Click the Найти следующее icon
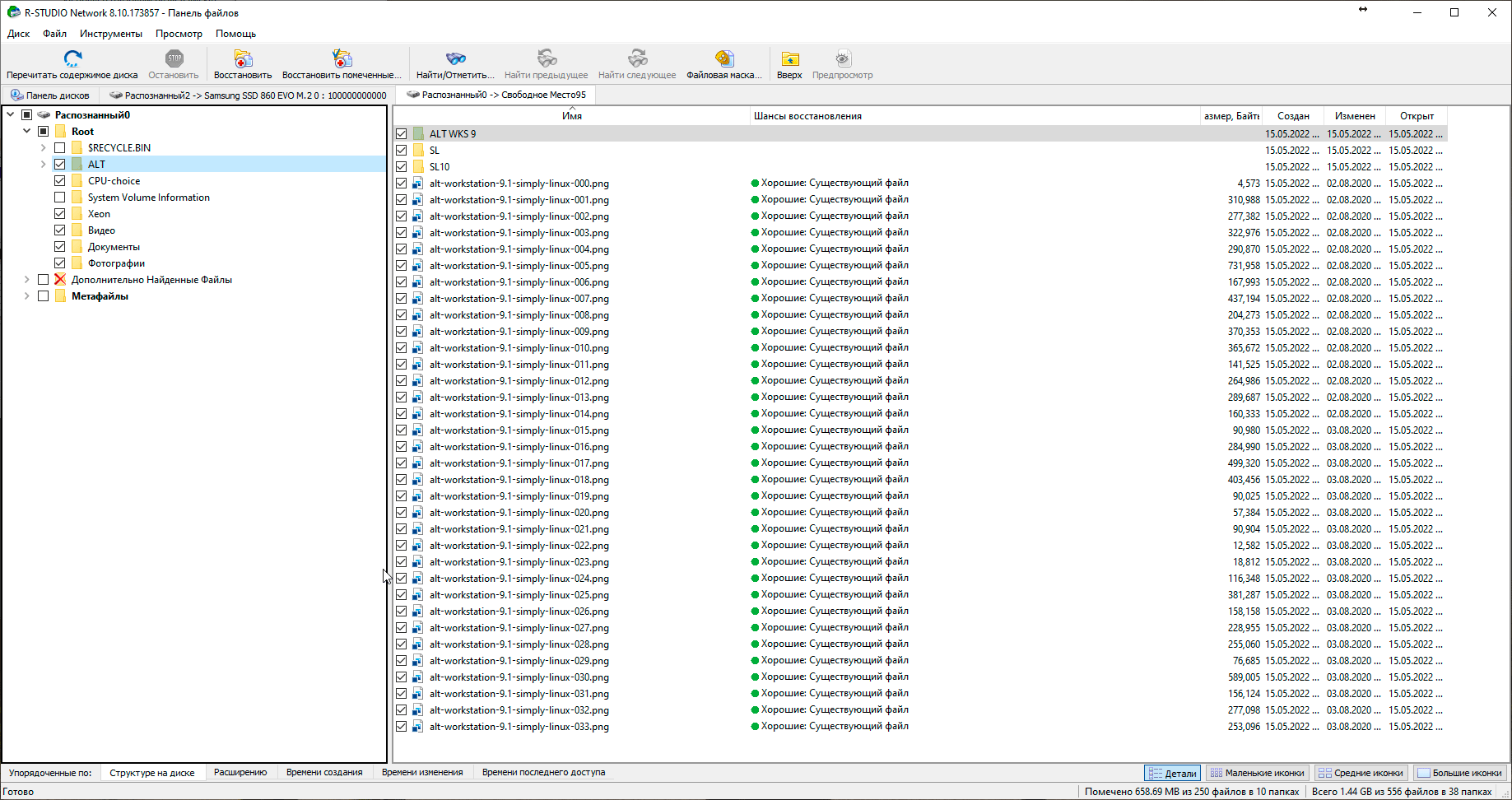The width and height of the screenshot is (1512, 800). [x=637, y=58]
